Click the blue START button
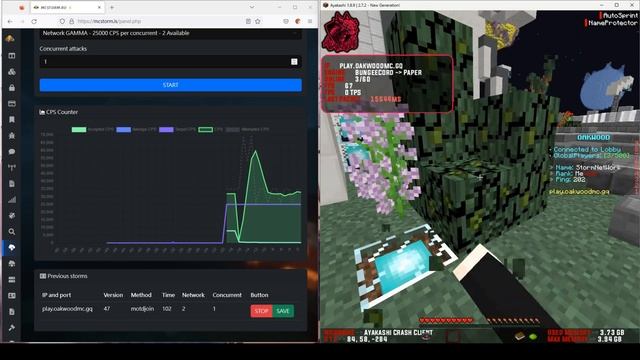The image size is (640, 360). point(171,85)
